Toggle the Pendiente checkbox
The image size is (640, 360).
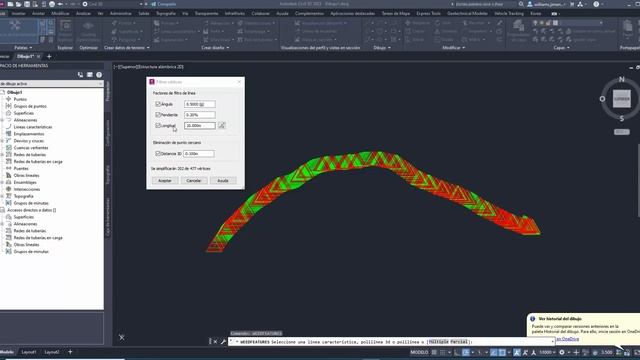158,115
